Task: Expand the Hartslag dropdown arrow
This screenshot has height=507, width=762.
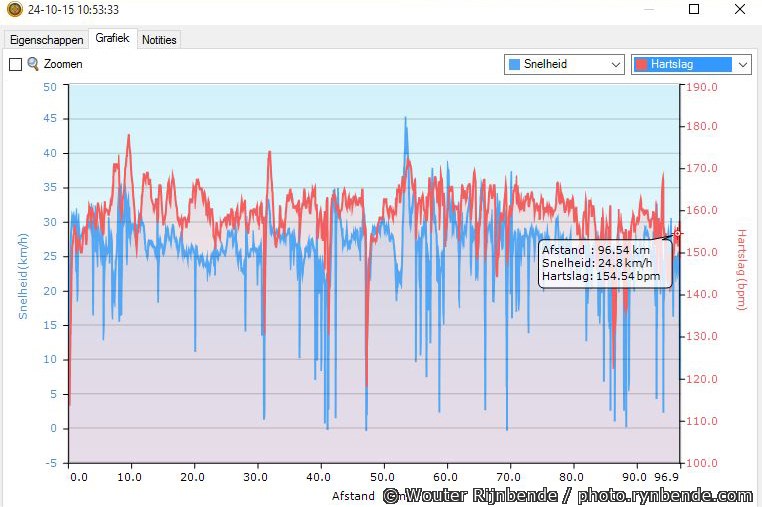Action: point(742,64)
